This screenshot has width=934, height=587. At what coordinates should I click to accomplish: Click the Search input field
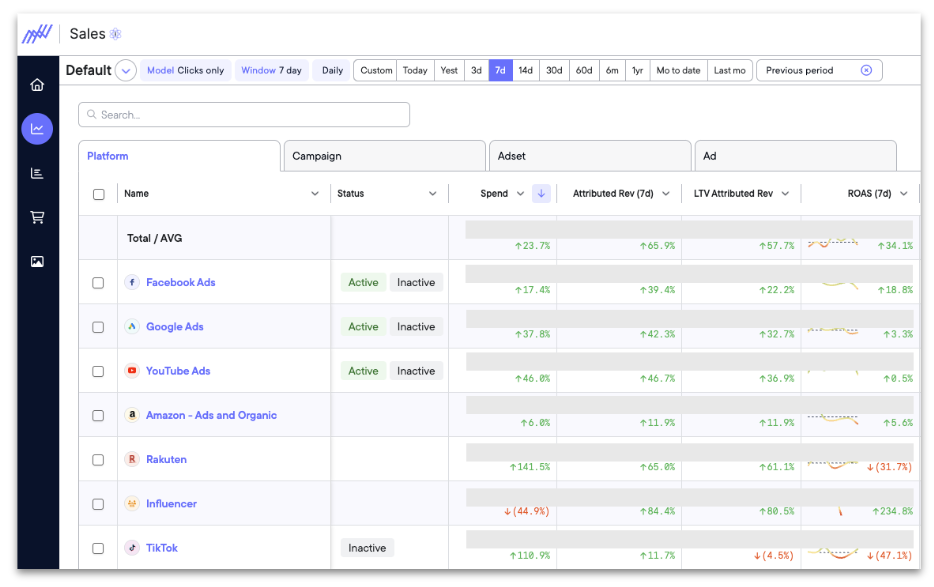(244, 115)
